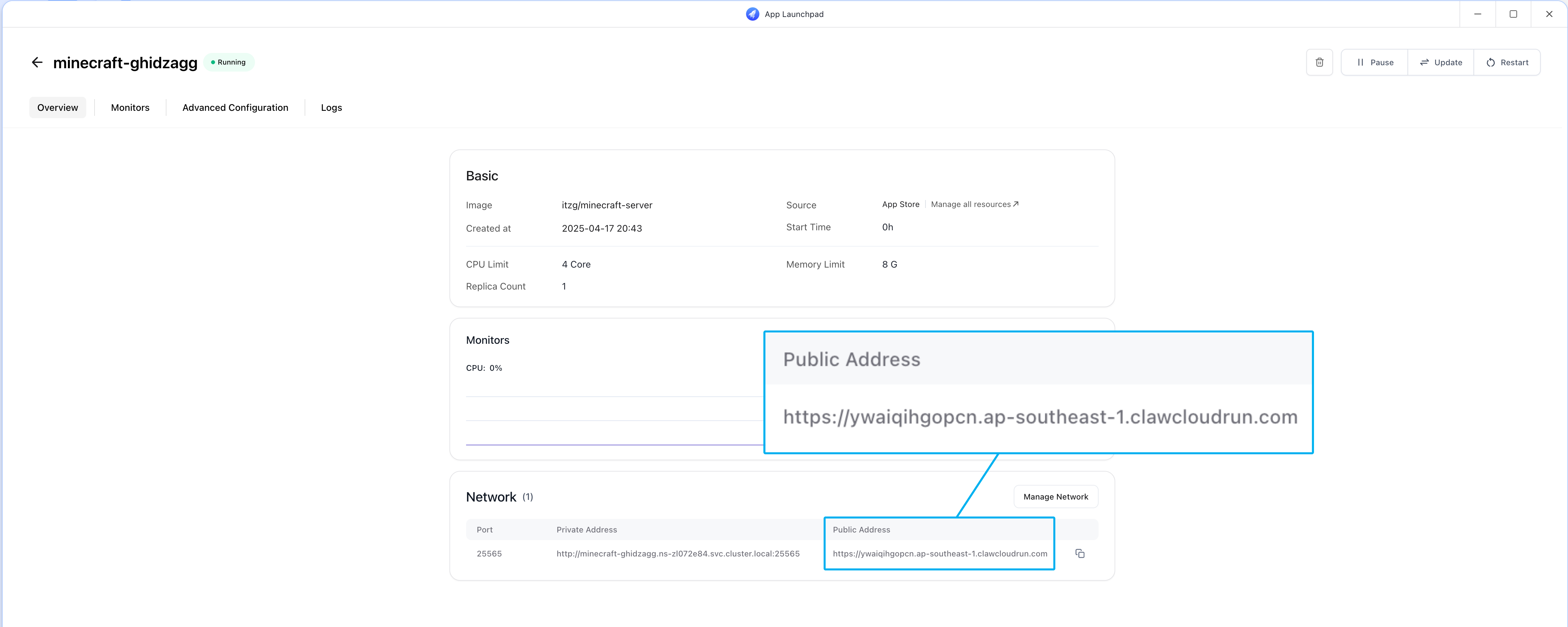Screen dimensions: 1568x627
Task: Click the itzg/minecraft-server image name
Action: pos(606,205)
